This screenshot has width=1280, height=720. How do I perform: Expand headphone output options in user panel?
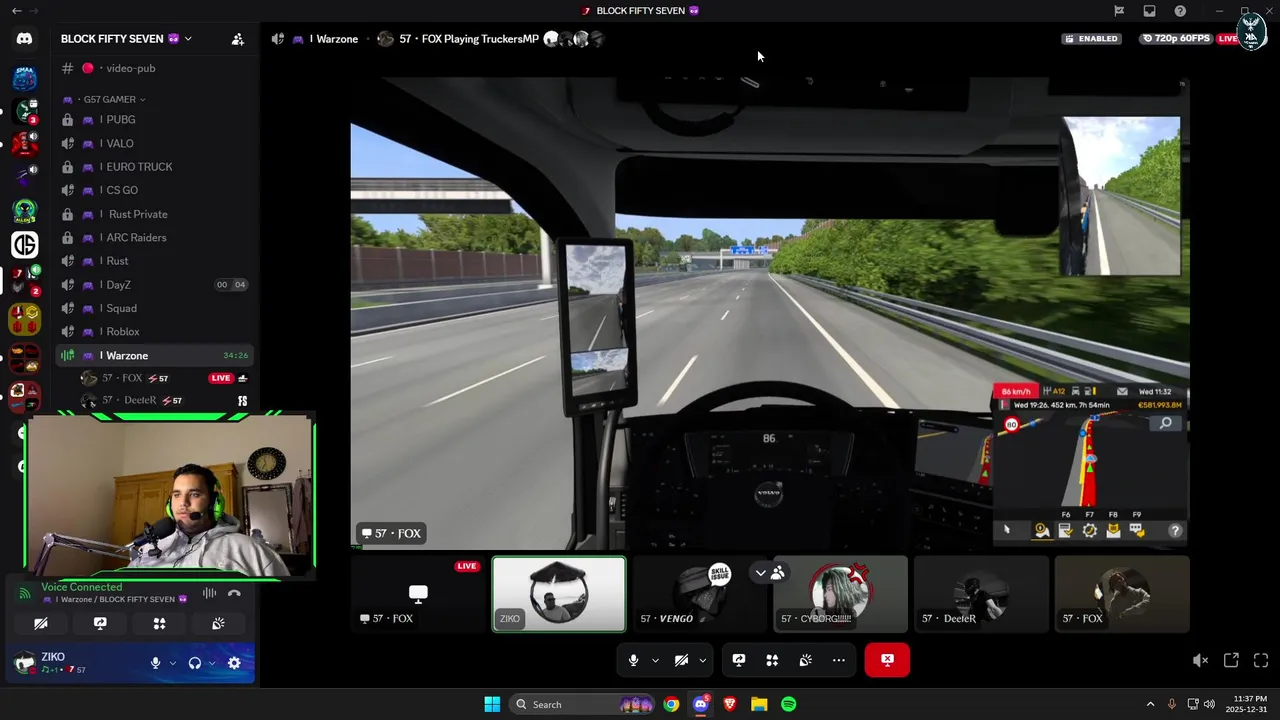212,663
